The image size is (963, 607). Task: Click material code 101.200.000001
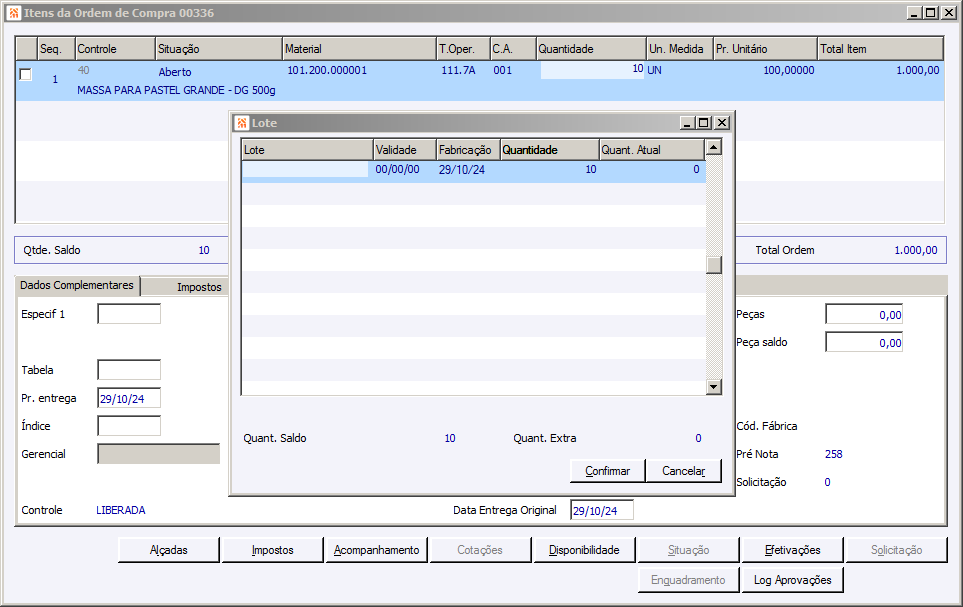327,70
